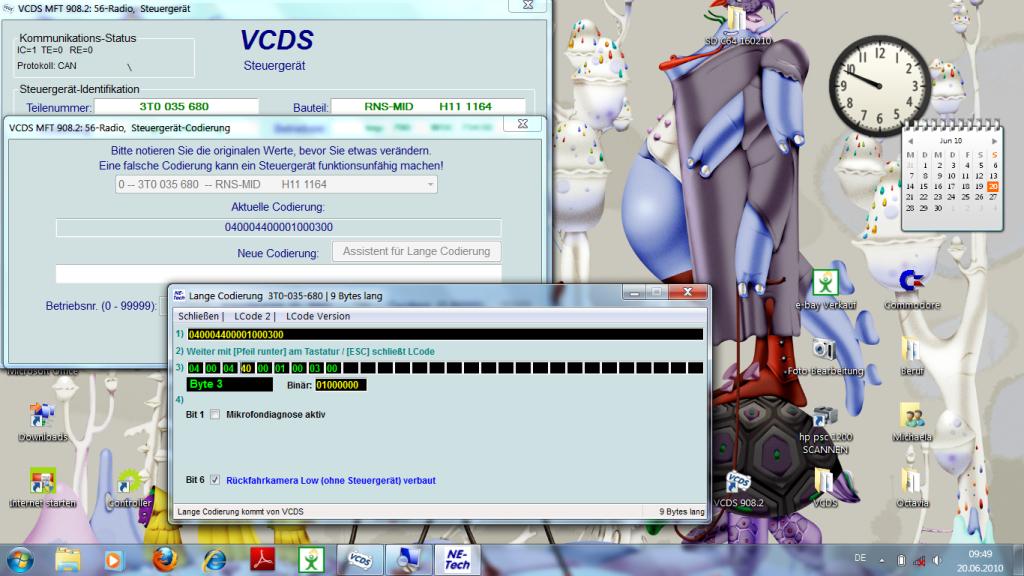Viewport: 1024px width, 576px height.
Task: Open the Downloads desktop shortcut
Action: (x=42, y=423)
